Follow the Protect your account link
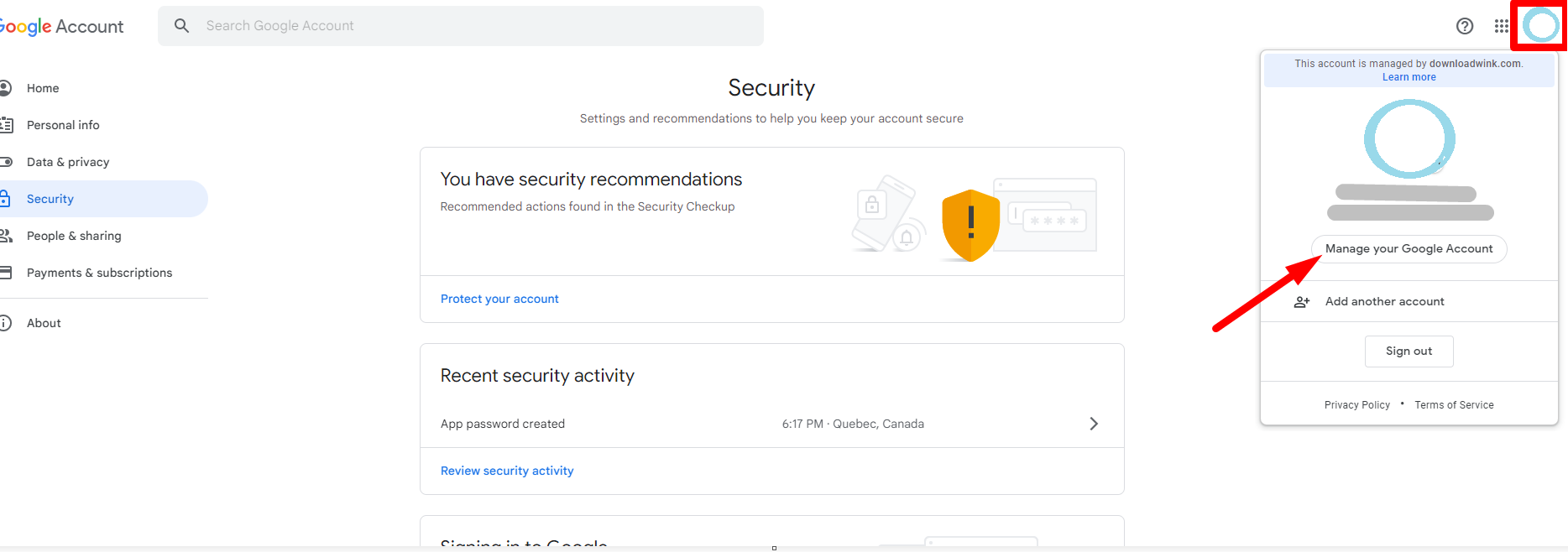The height and width of the screenshot is (552, 1568). tap(499, 299)
